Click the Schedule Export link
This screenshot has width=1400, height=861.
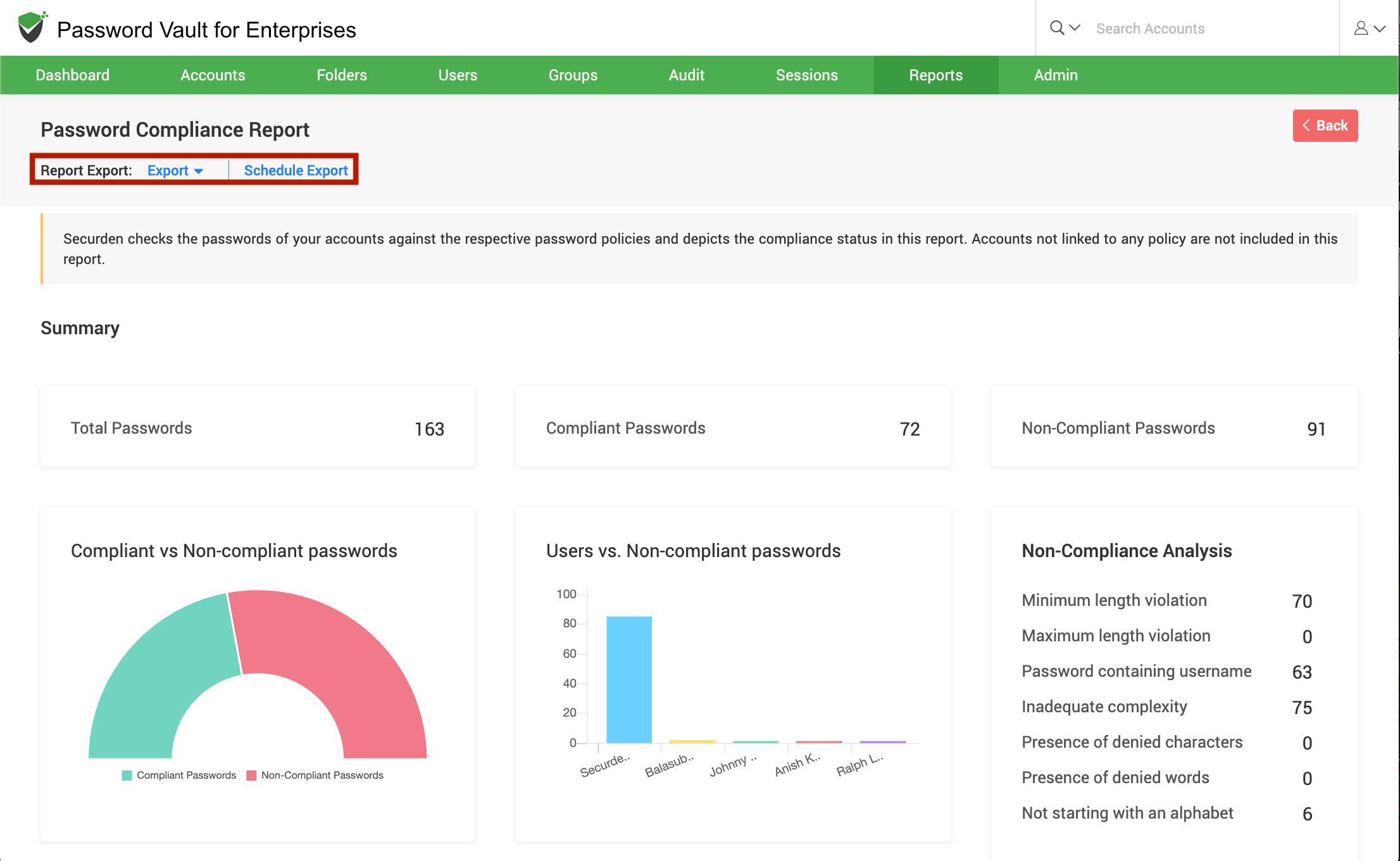click(x=296, y=170)
